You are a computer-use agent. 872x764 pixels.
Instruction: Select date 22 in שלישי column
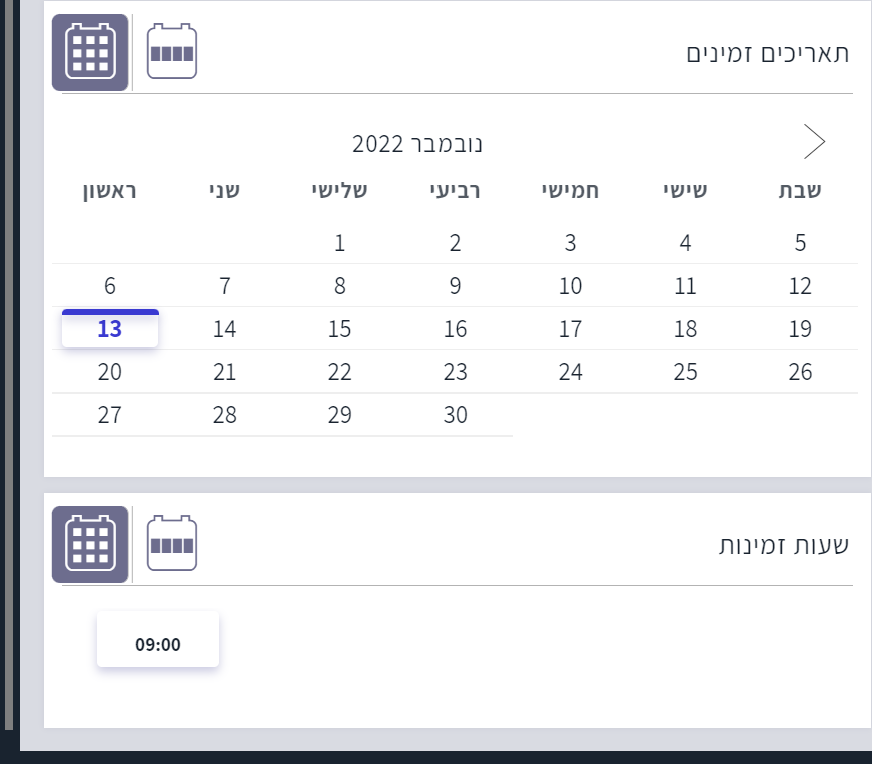(340, 372)
